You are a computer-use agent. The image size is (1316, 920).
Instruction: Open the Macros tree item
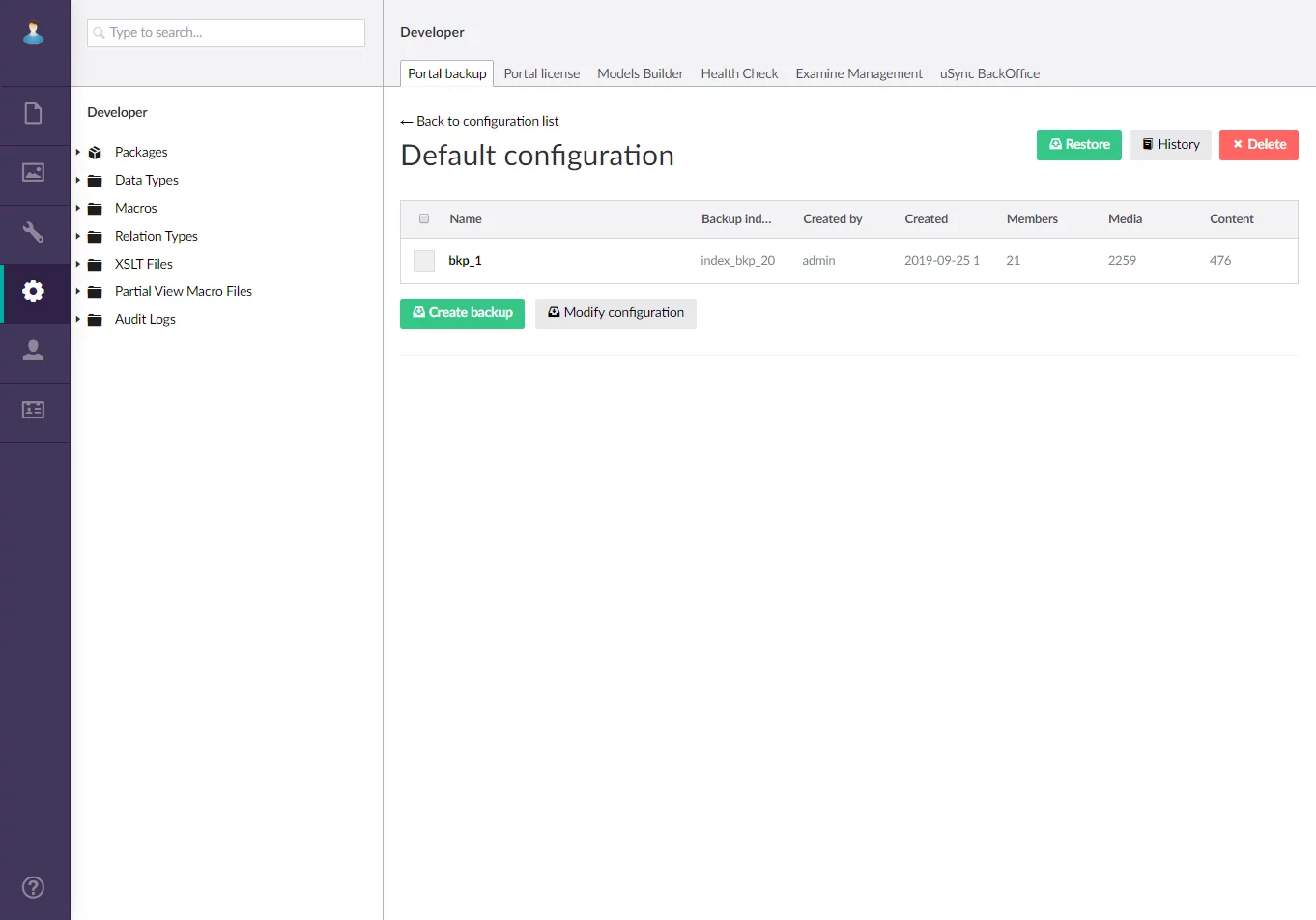pyautogui.click(x=135, y=209)
